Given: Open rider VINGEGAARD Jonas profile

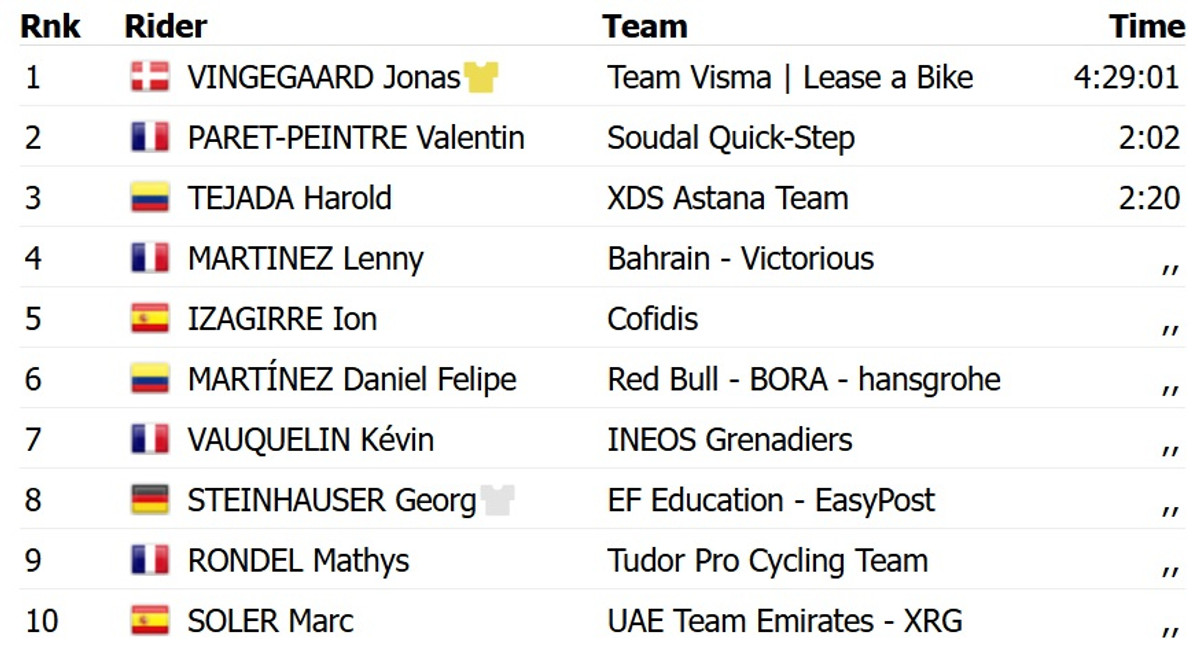Looking at the screenshot, I should pos(323,77).
